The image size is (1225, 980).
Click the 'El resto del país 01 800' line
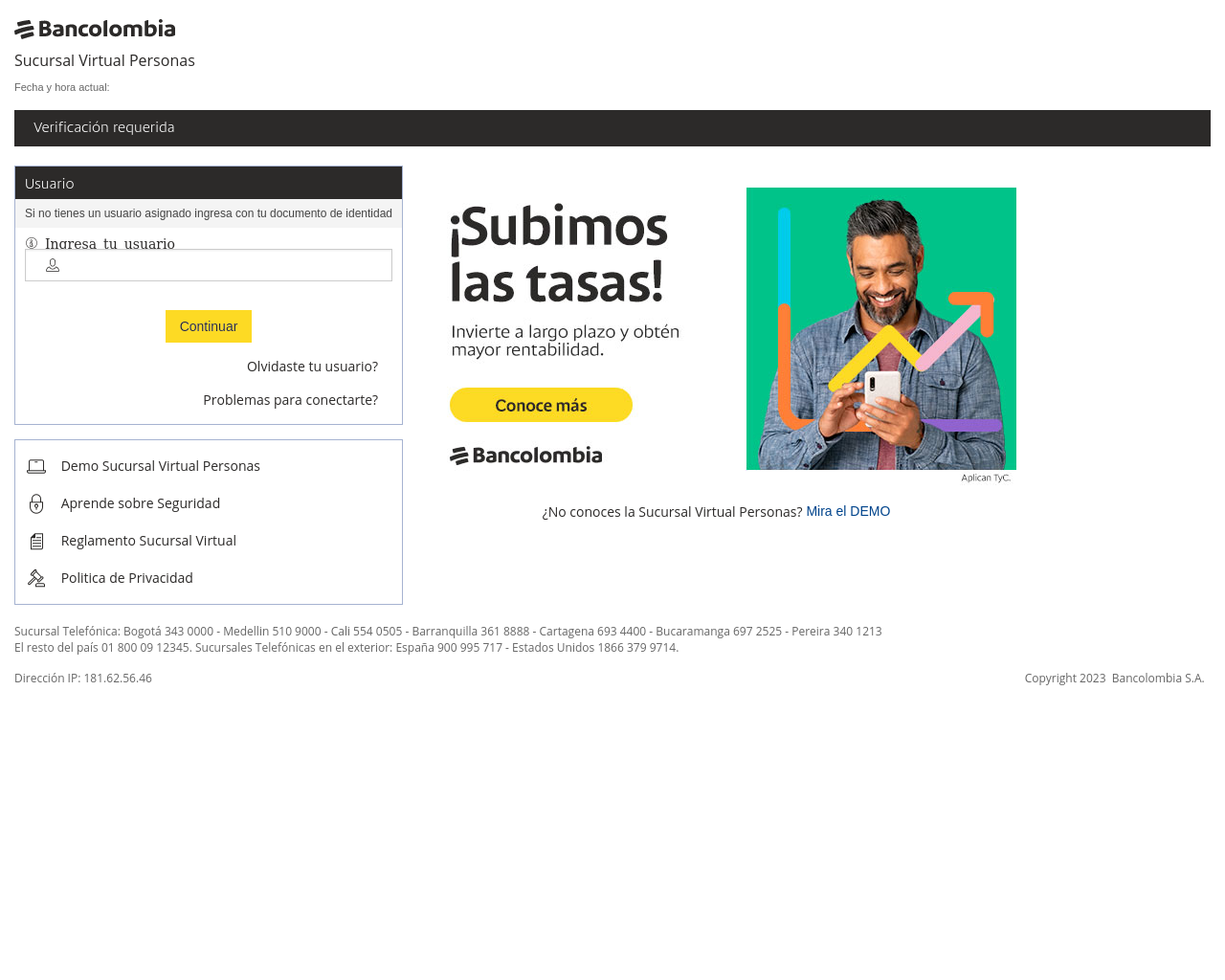pyautogui.click(x=346, y=648)
